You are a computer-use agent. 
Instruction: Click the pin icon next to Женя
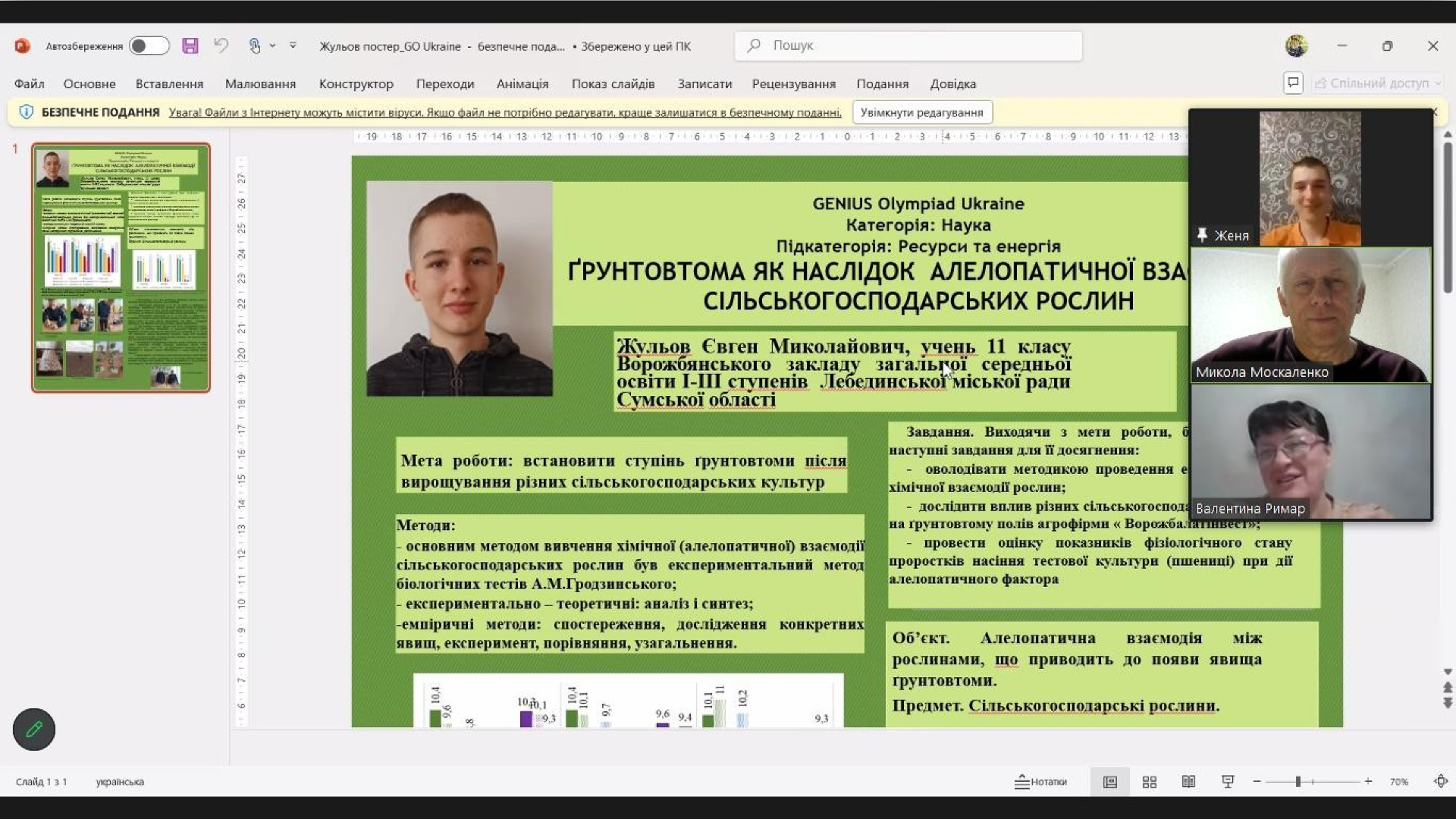[x=1202, y=235]
